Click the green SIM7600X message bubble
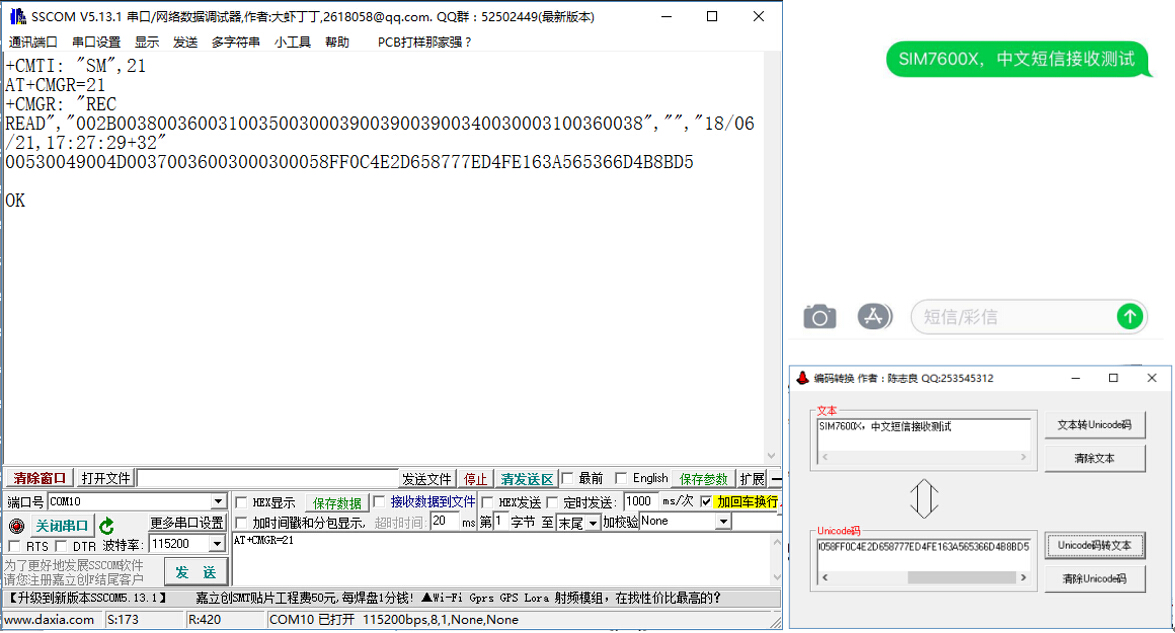The height and width of the screenshot is (633, 1175). [x=1017, y=59]
